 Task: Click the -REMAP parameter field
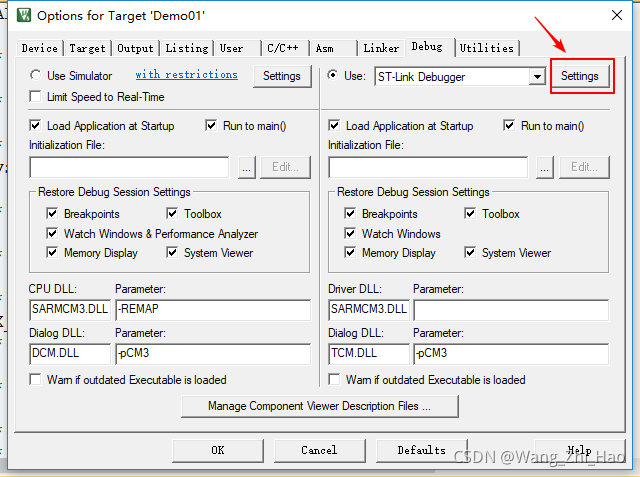tap(213, 310)
